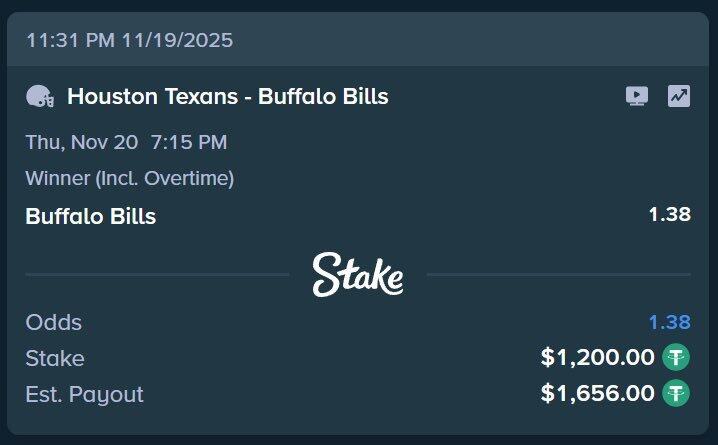Click the Winner (Incl. Overtime) market label
This screenshot has width=718, height=445.
click(130, 178)
